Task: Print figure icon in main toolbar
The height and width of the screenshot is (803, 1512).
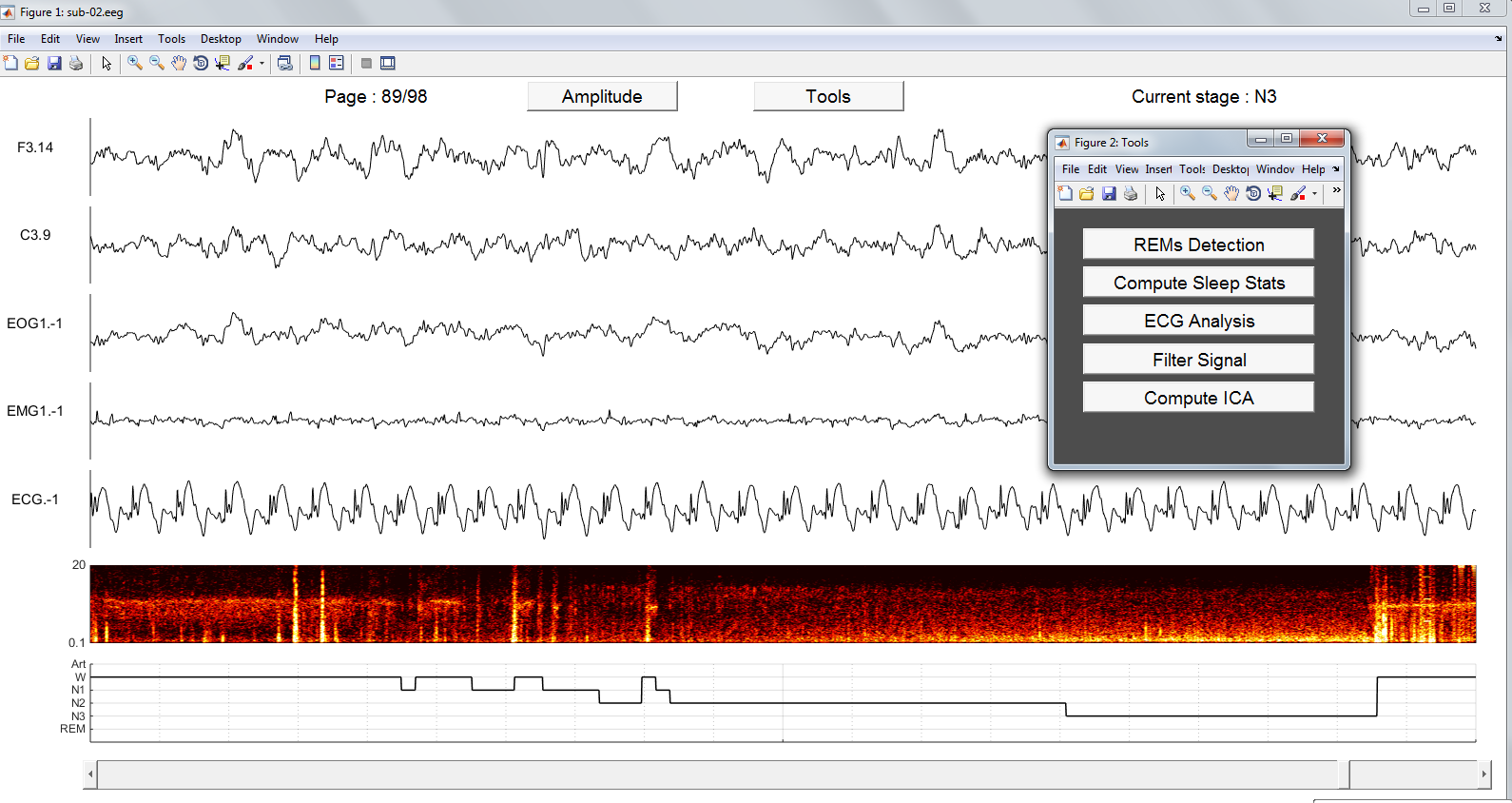Action: [x=76, y=64]
